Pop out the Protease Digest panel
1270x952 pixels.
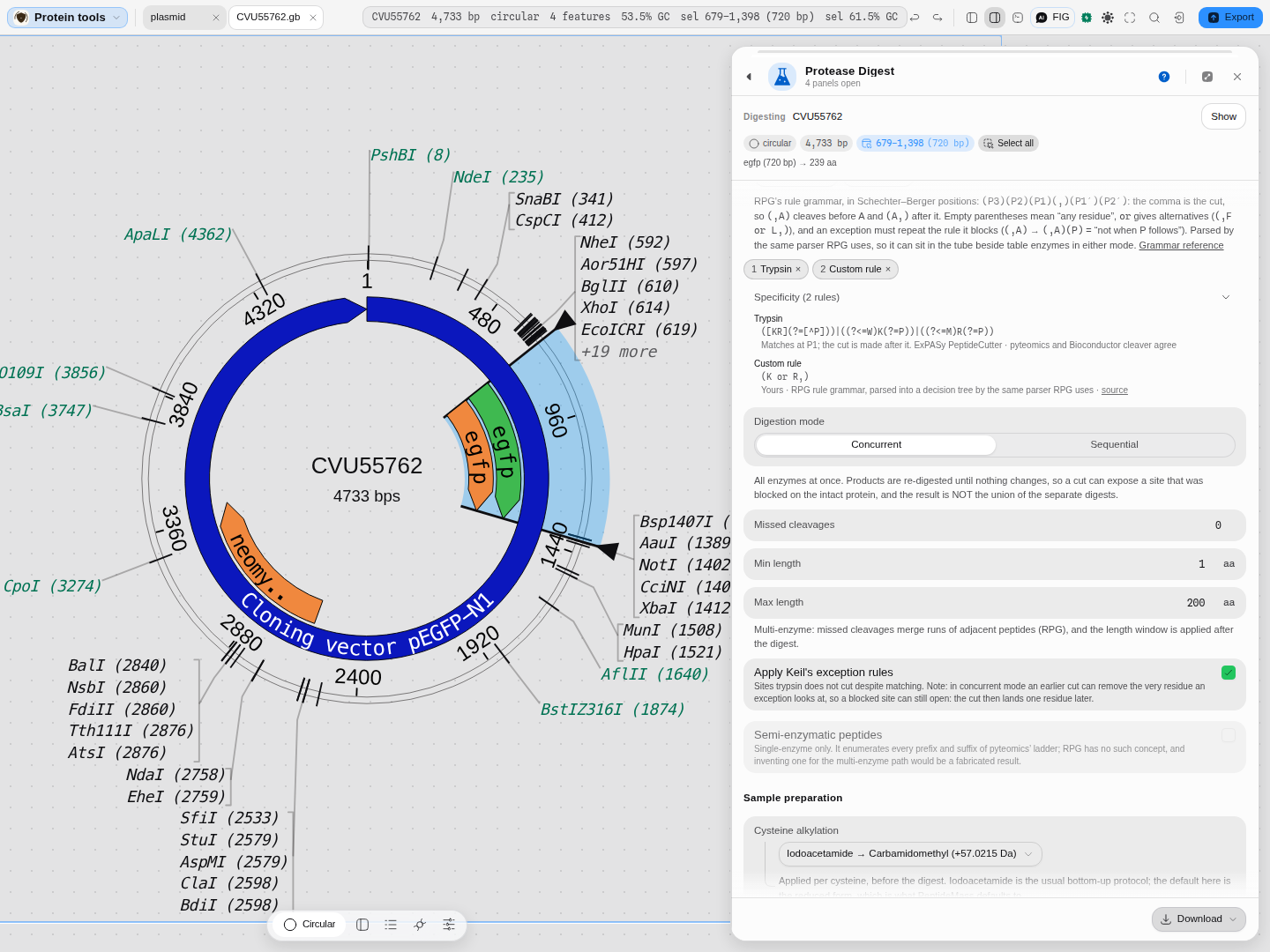click(x=1207, y=77)
